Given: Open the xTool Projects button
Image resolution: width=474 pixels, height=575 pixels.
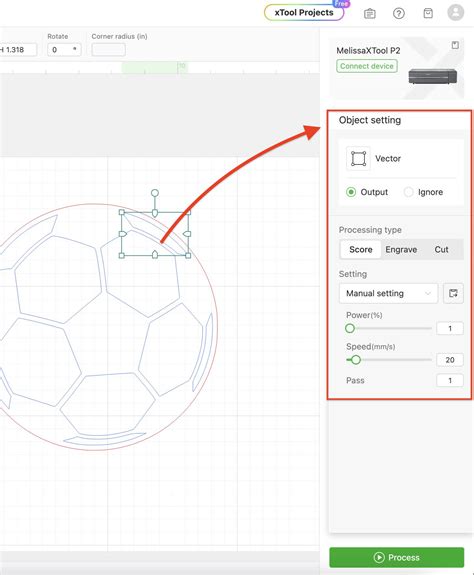Looking at the screenshot, I should (x=304, y=12).
